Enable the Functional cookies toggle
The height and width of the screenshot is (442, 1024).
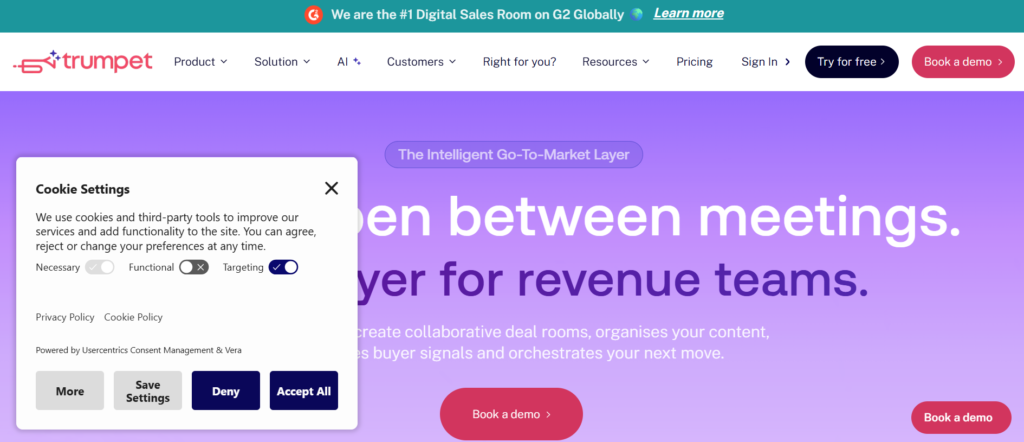[194, 267]
